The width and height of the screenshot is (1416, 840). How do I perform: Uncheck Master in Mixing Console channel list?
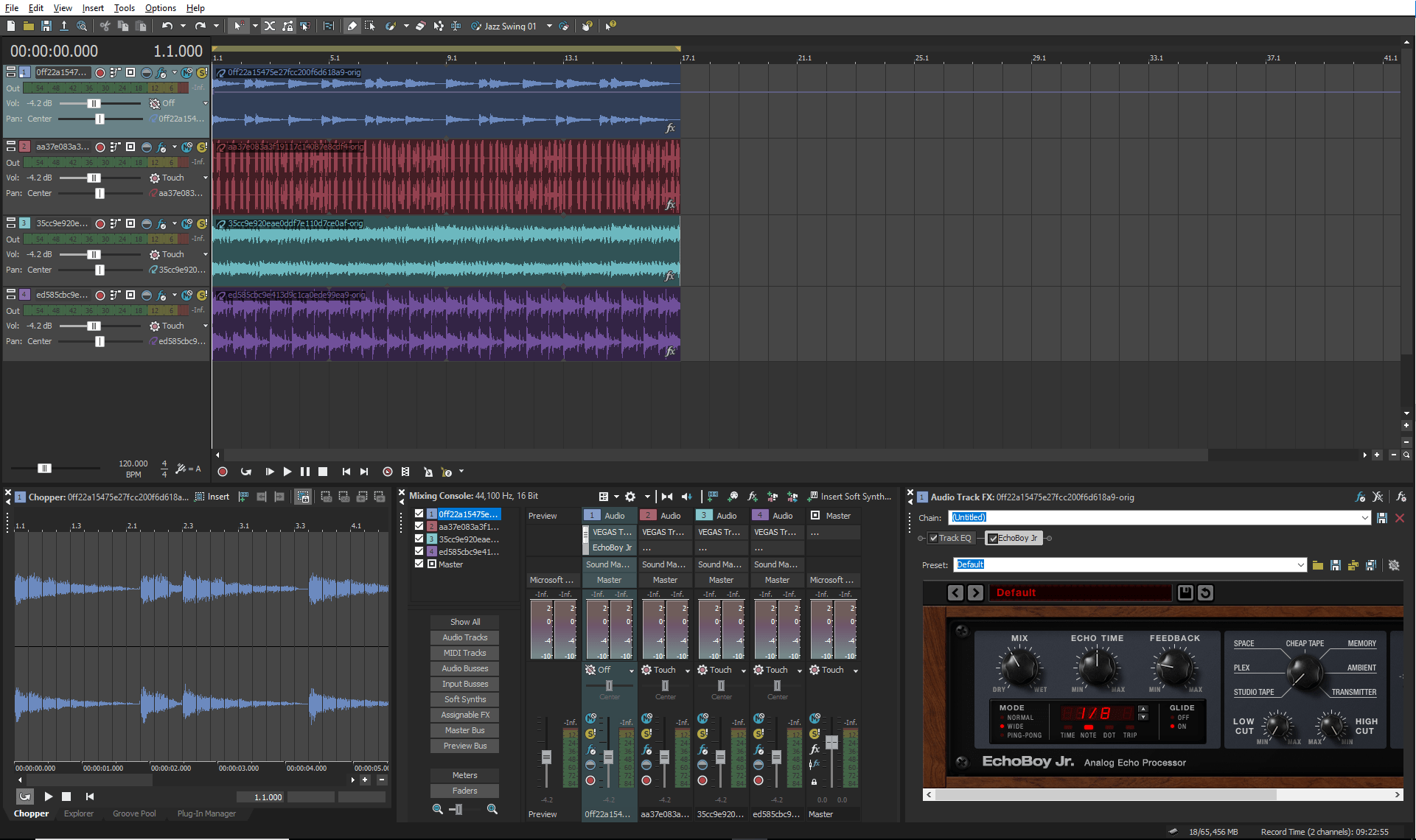(x=419, y=564)
